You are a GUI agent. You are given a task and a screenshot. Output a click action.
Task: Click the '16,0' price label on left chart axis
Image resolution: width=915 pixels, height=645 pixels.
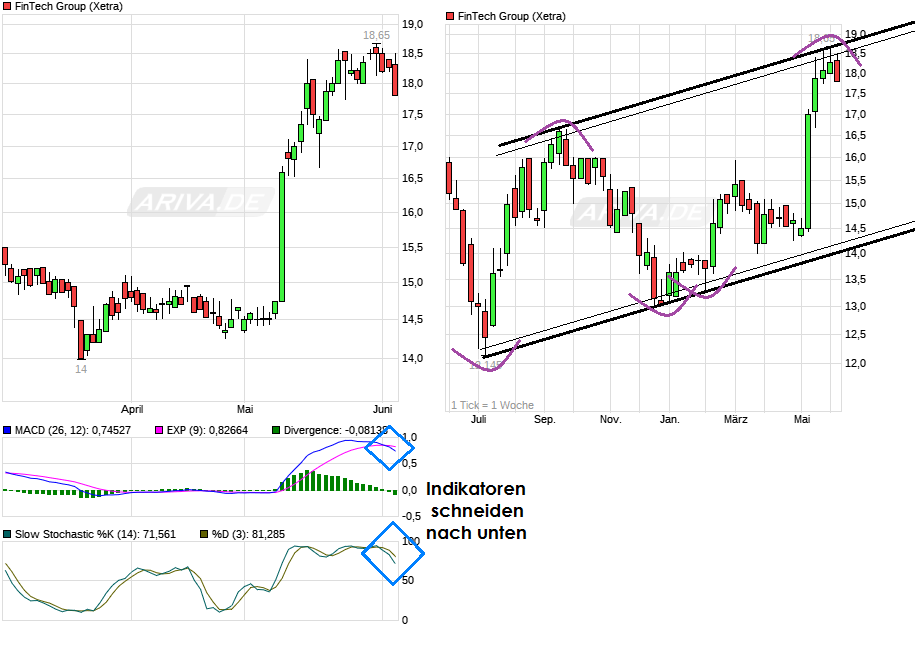[413, 212]
